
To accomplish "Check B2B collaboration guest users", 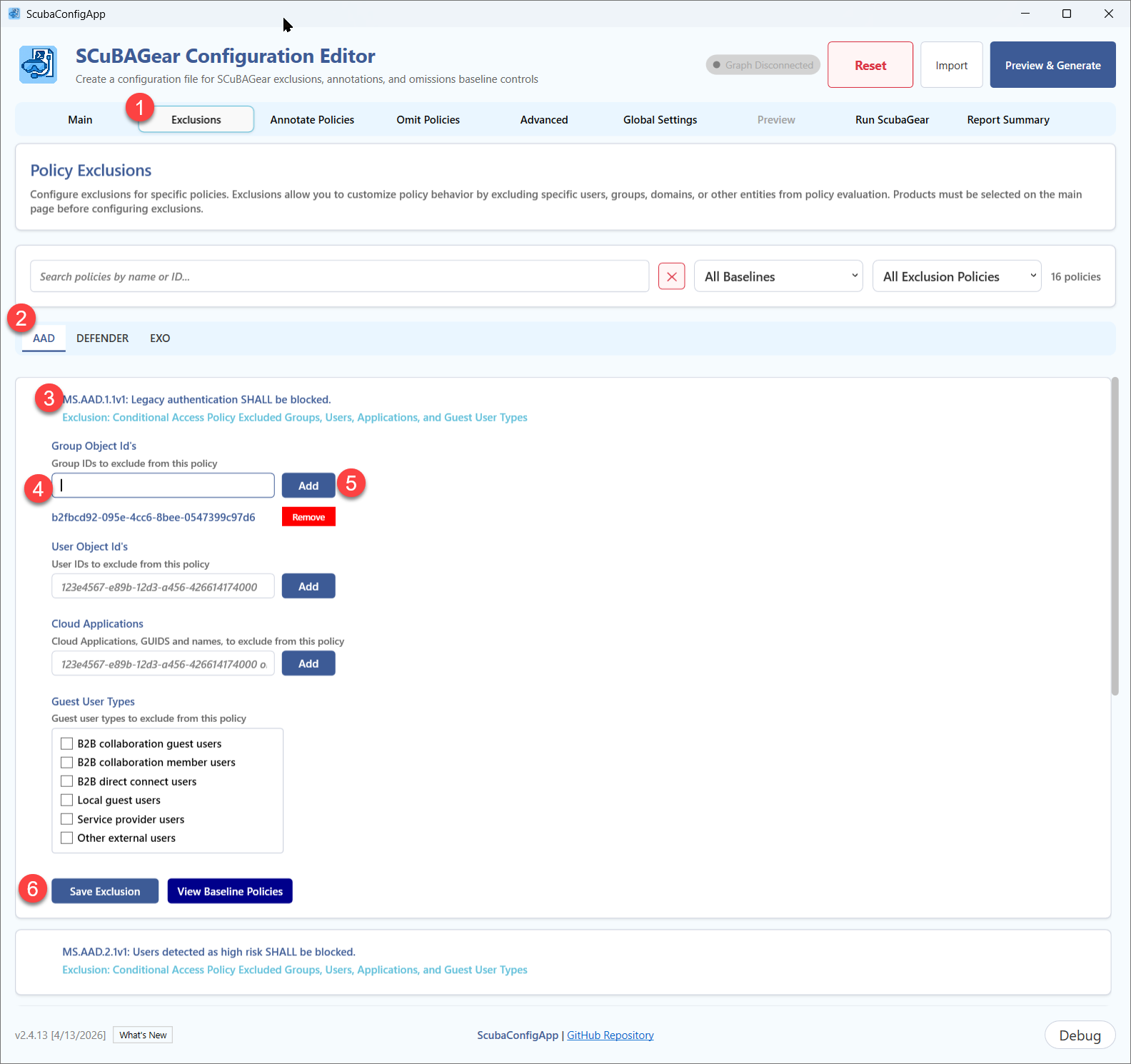I will [67, 743].
